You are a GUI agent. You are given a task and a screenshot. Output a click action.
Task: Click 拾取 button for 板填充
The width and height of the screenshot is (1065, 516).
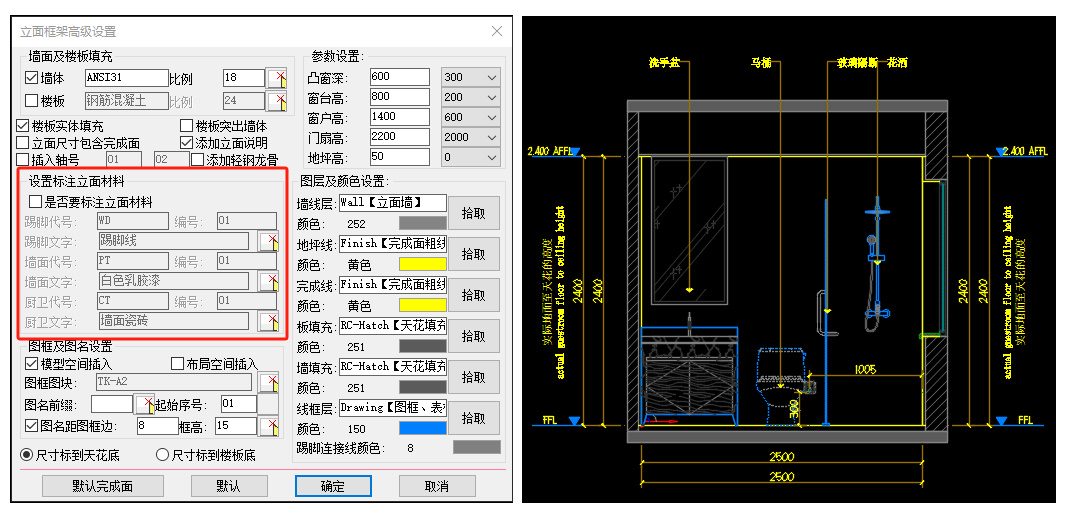click(x=474, y=336)
